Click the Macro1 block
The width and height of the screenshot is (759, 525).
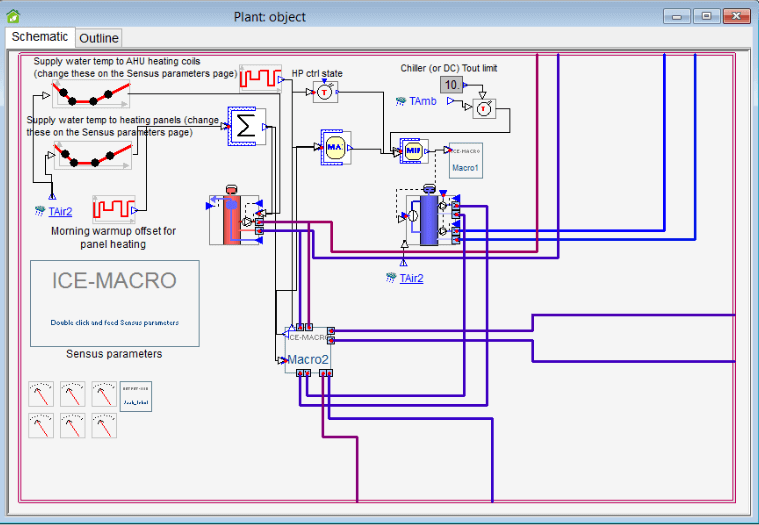pyautogui.click(x=466, y=160)
